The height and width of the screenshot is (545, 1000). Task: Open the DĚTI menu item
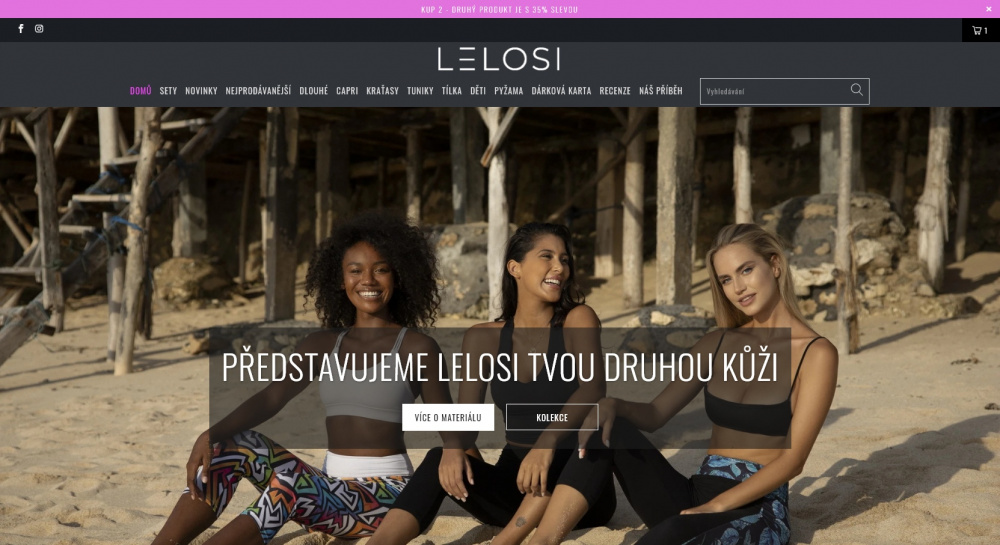click(x=478, y=91)
